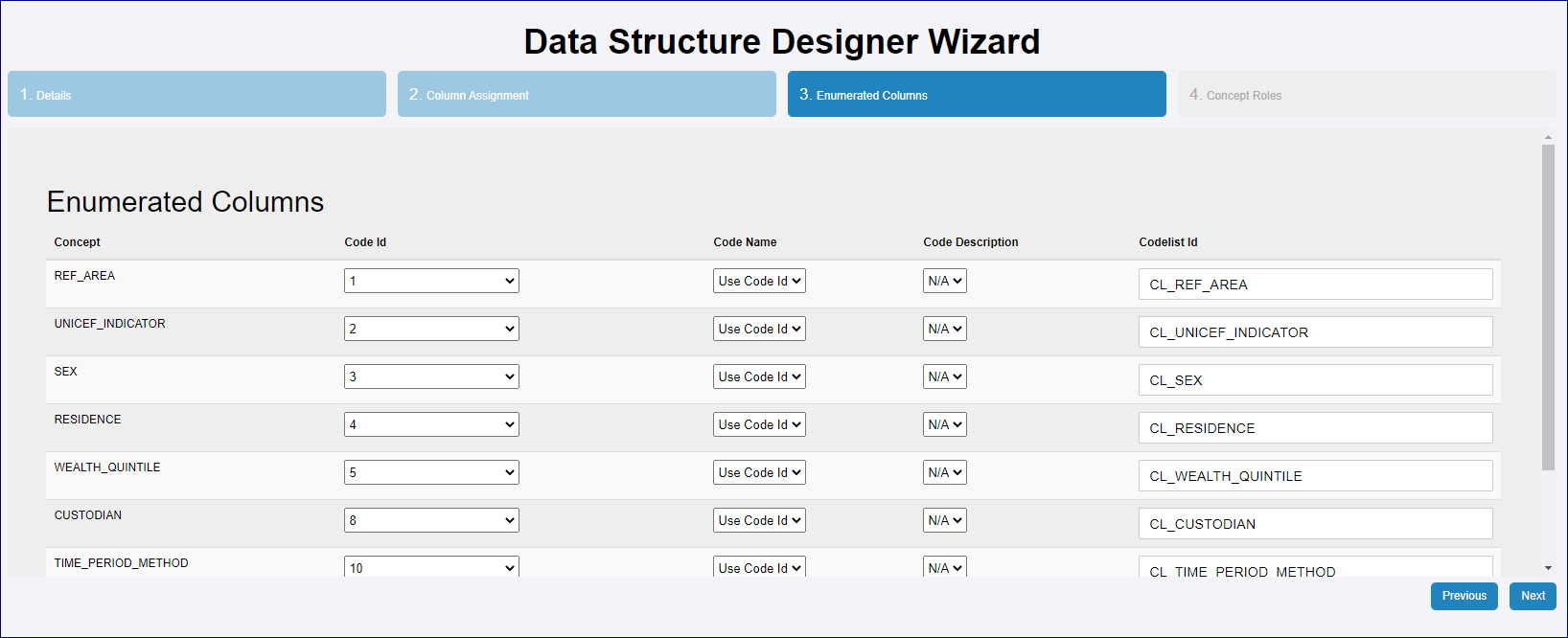Expand the SEX Code Id selector
Viewport: 1568px width, 638px height.
(x=431, y=376)
